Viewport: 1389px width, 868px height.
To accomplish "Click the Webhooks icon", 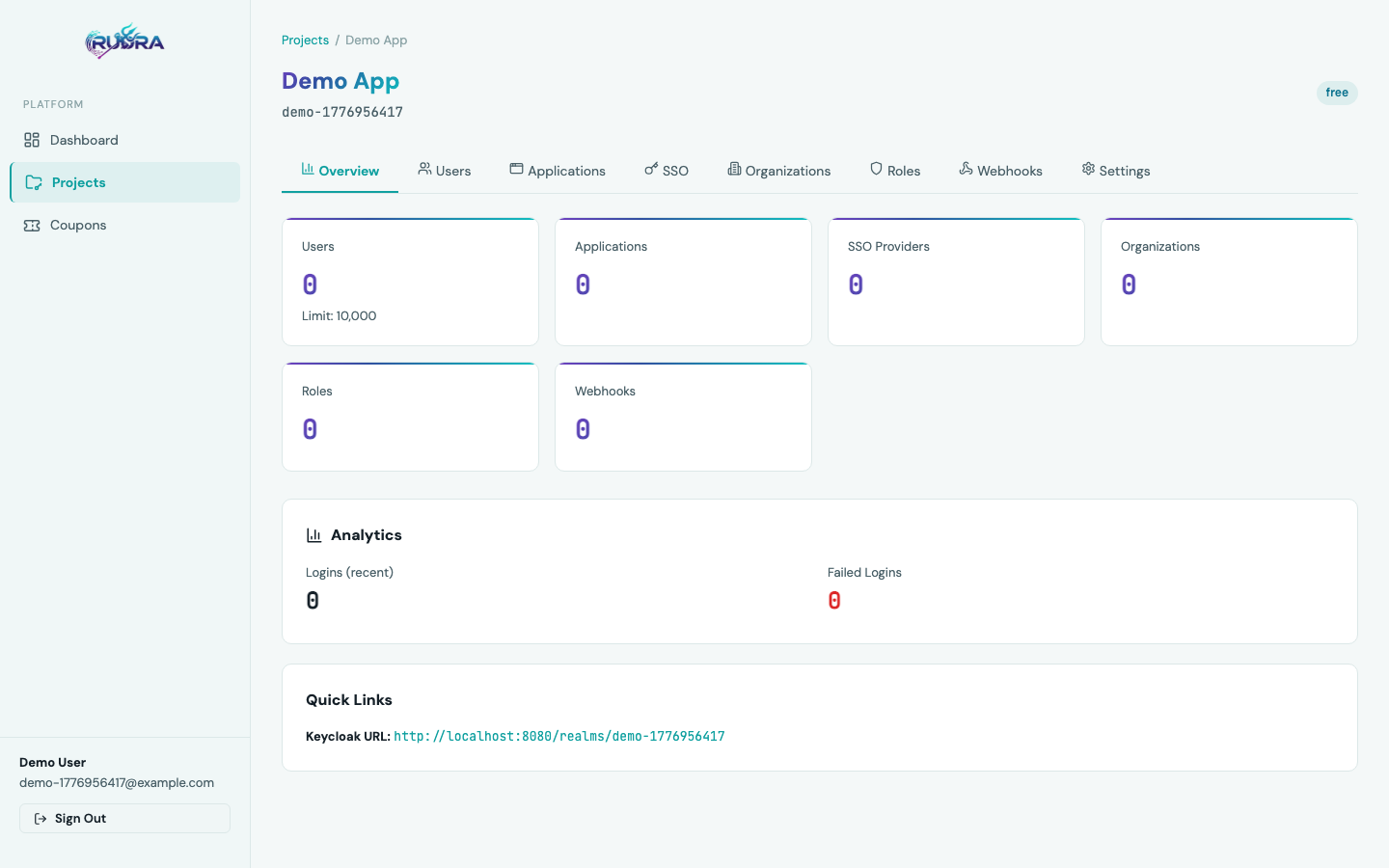I will click(966, 169).
